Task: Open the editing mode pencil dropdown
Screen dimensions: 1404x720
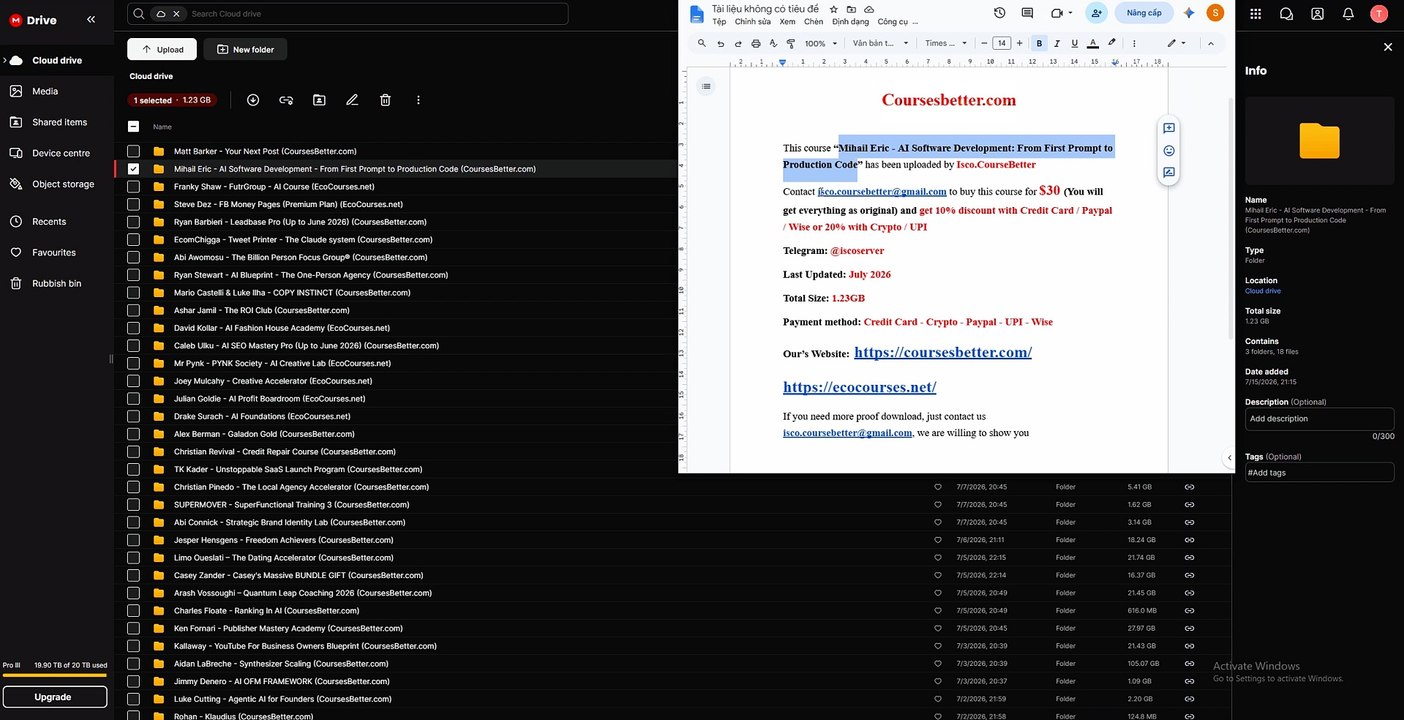Action: (1176, 43)
